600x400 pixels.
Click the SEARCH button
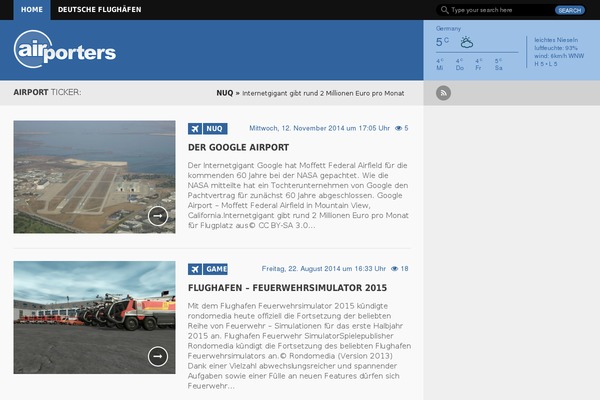tap(569, 10)
